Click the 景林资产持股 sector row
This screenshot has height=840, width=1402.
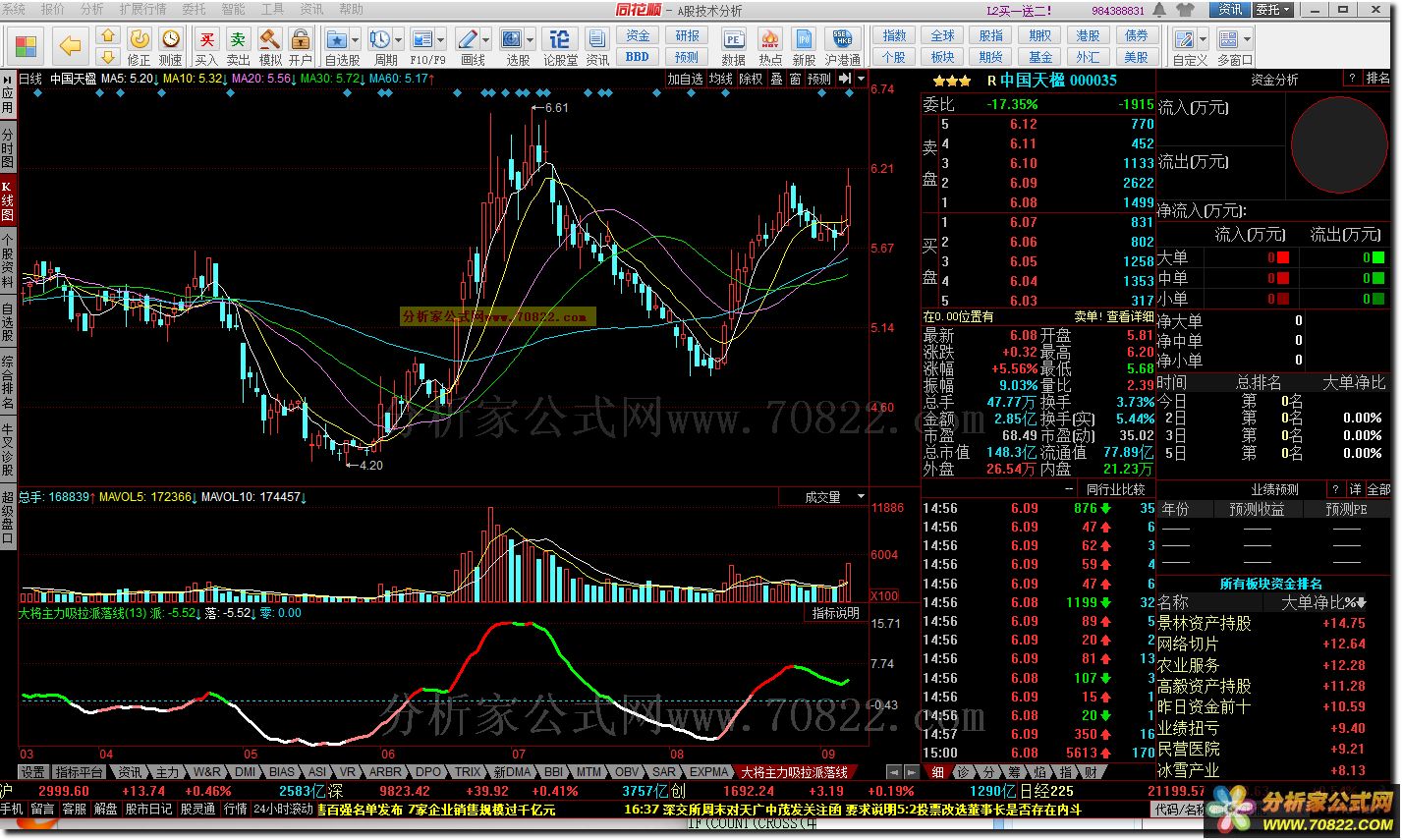pyautogui.click(x=1275, y=623)
